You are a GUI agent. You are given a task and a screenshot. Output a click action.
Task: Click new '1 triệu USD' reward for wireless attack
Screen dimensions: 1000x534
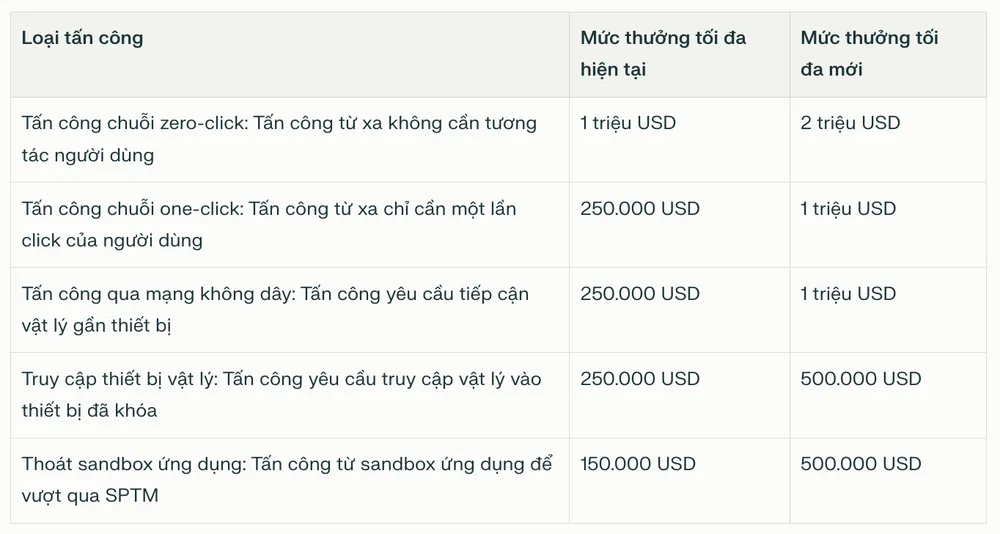(848, 294)
